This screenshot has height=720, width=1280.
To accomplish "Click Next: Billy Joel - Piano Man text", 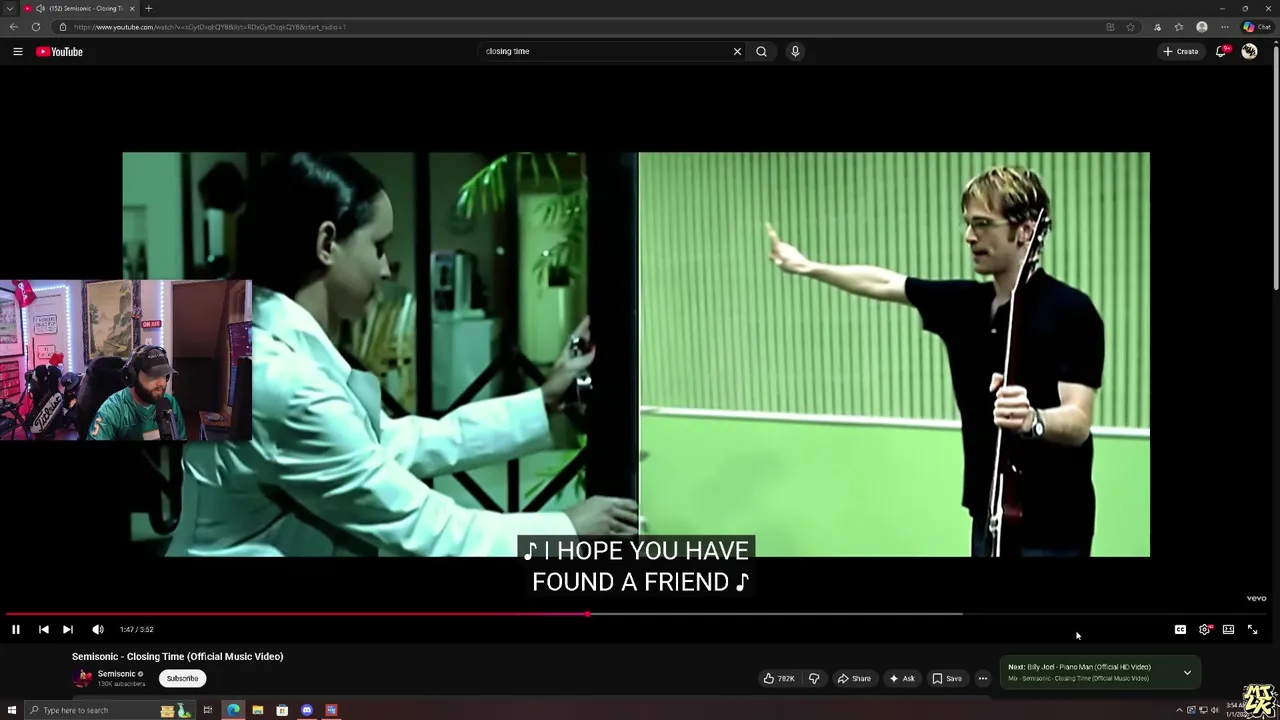I will (x=1079, y=667).
